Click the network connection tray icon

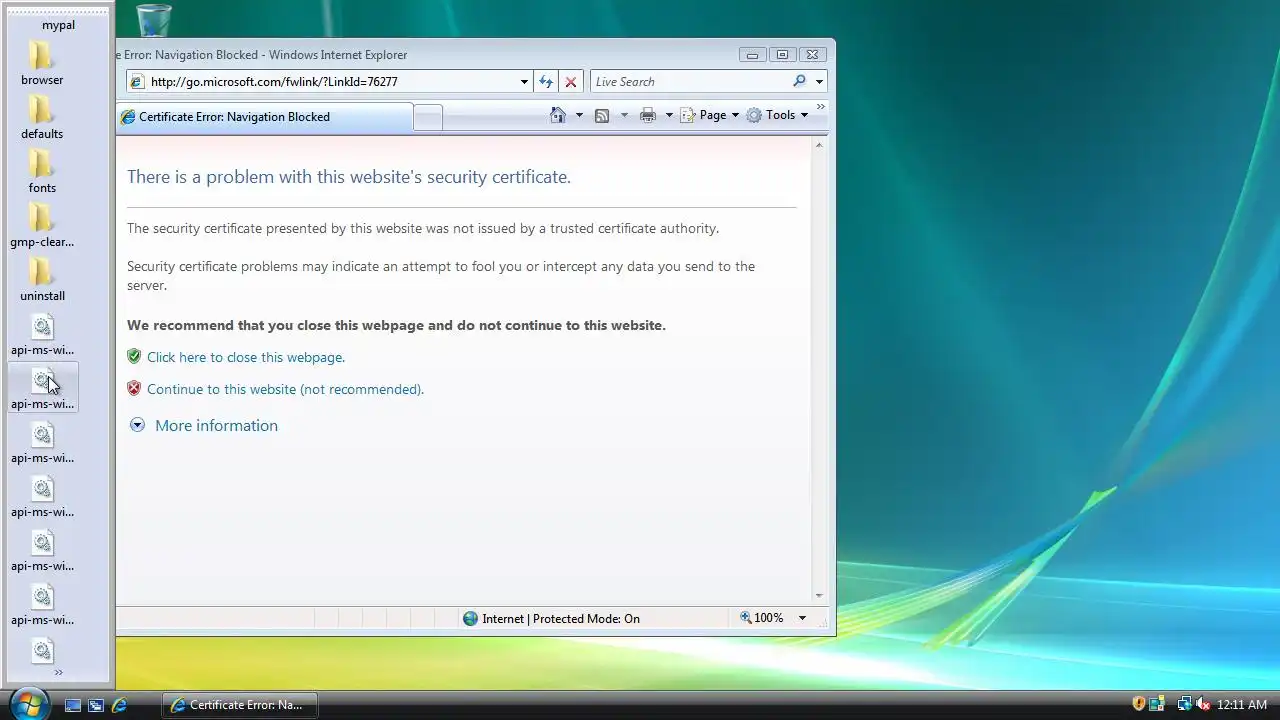pos(1184,704)
